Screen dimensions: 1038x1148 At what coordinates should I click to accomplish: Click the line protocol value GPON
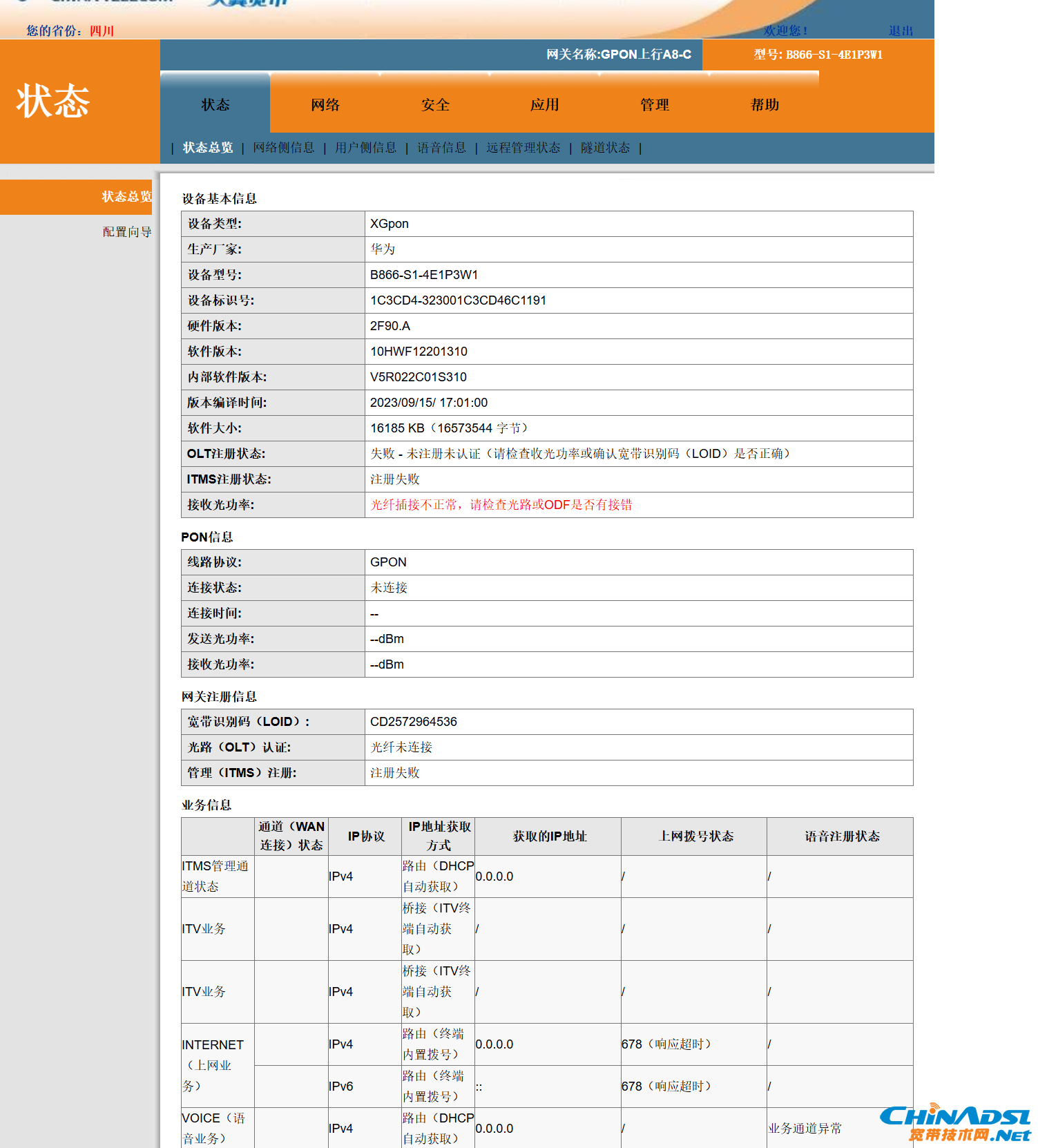tap(388, 562)
